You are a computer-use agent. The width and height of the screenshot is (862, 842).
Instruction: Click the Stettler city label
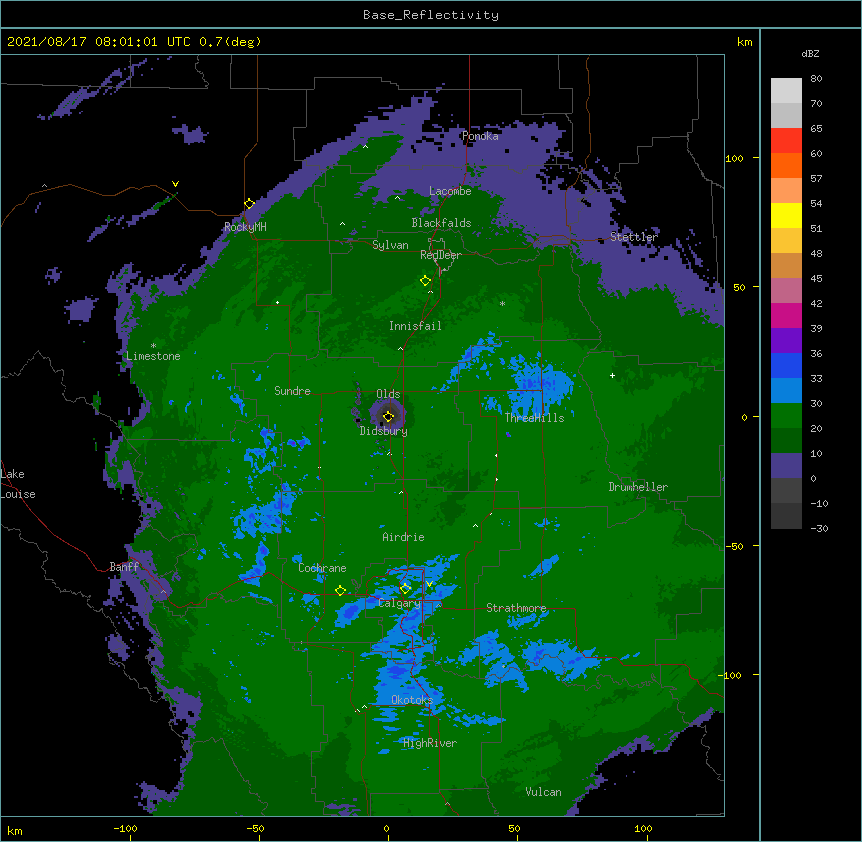(634, 237)
